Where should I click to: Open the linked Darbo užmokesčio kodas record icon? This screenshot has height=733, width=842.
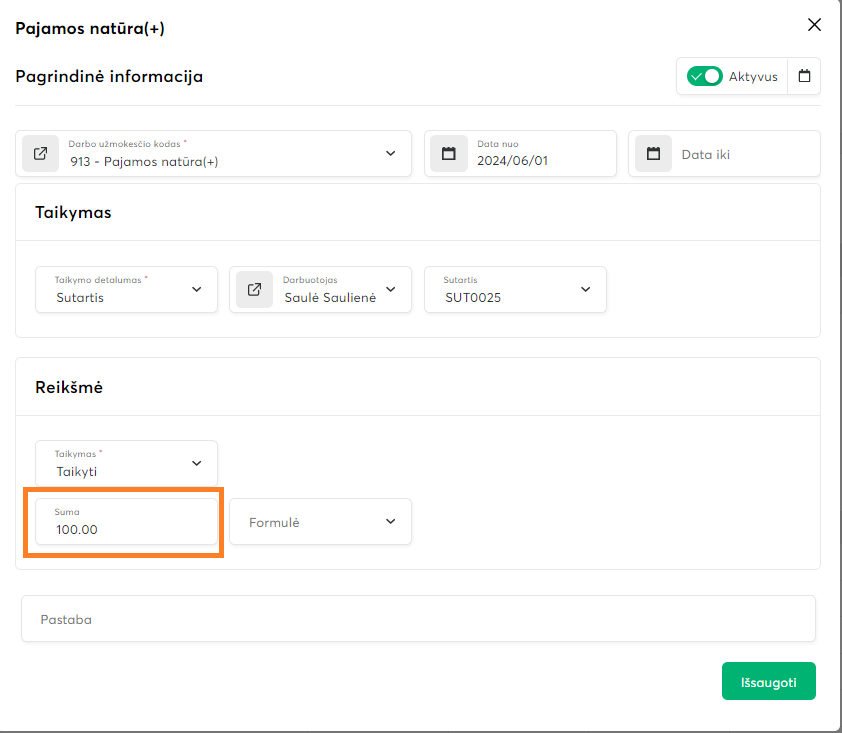tap(40, 154)
